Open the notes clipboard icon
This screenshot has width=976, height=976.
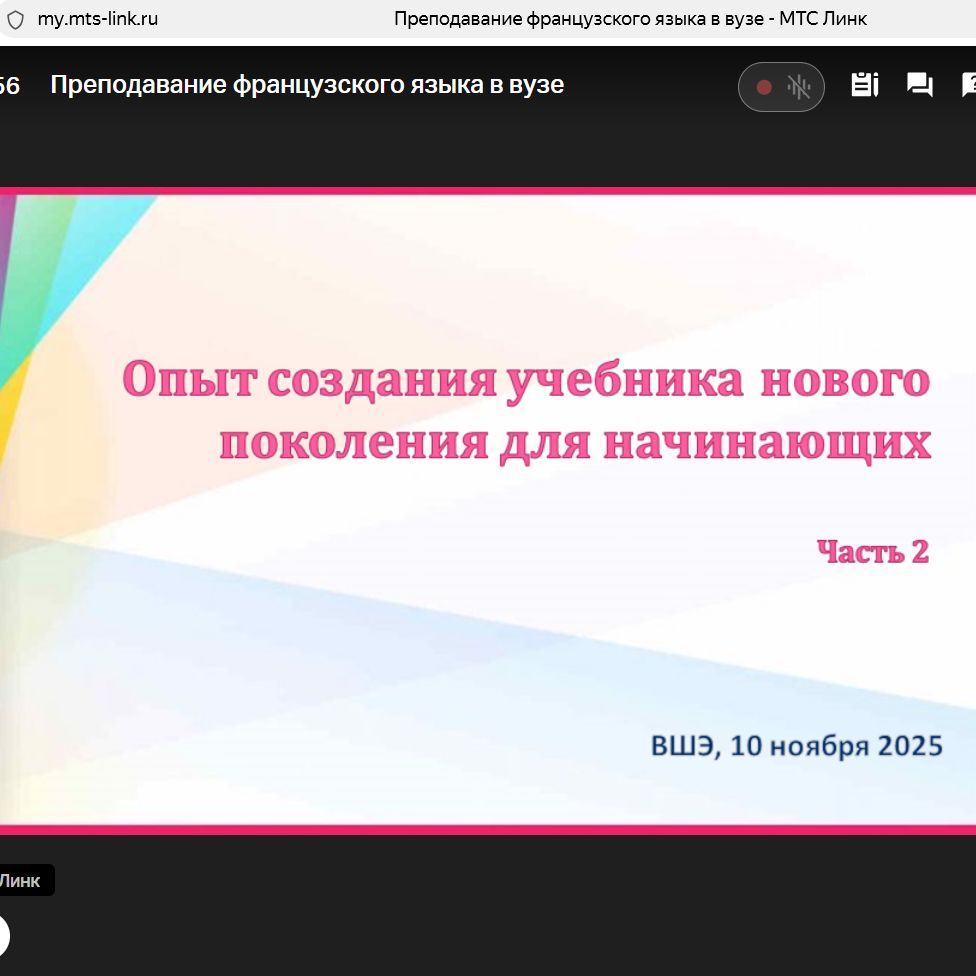click(x=864, y=85)
